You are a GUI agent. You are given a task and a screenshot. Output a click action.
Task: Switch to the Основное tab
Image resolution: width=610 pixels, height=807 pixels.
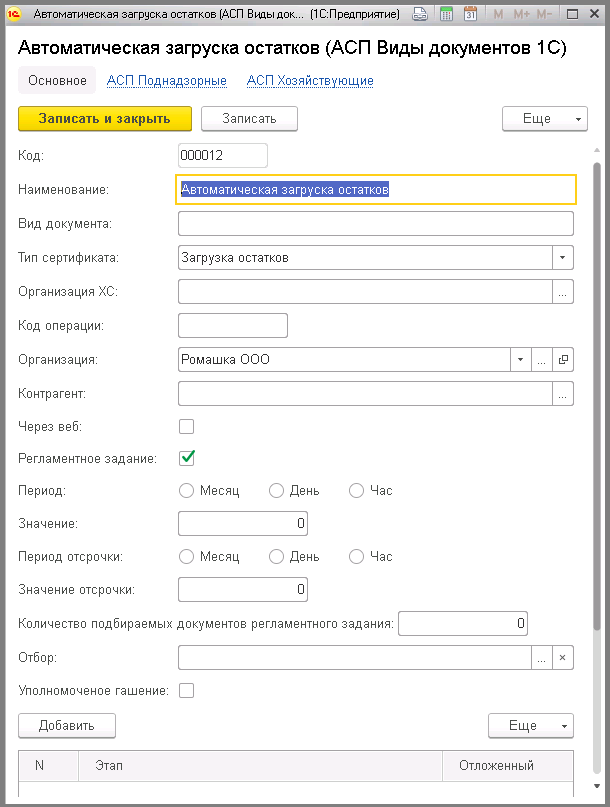(x=57, y=80)
